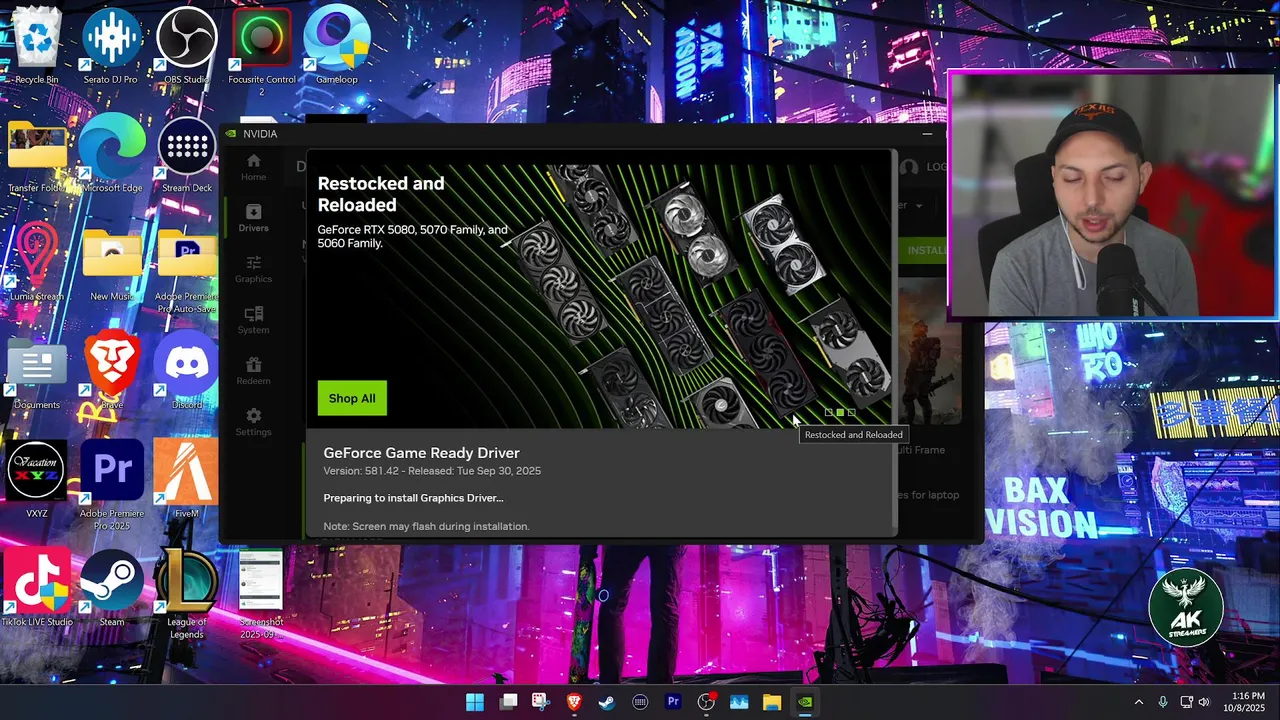Select Drivers in the NVIDIA sidebar
Viewport: 1280px width, 720px height.
coord(253,218)
